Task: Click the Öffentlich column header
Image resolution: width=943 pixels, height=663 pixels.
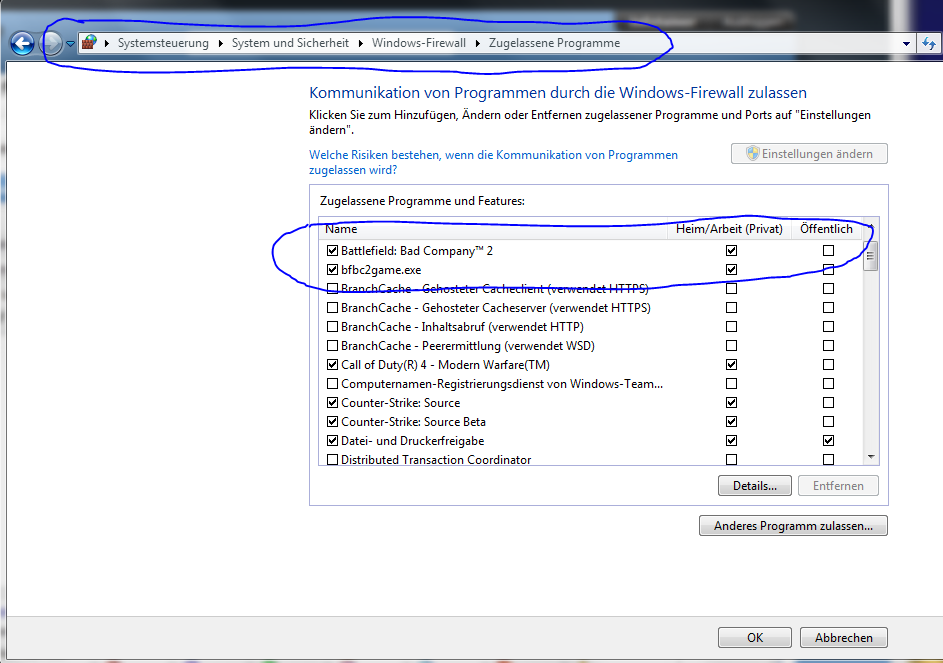Action: click(827, 229)
